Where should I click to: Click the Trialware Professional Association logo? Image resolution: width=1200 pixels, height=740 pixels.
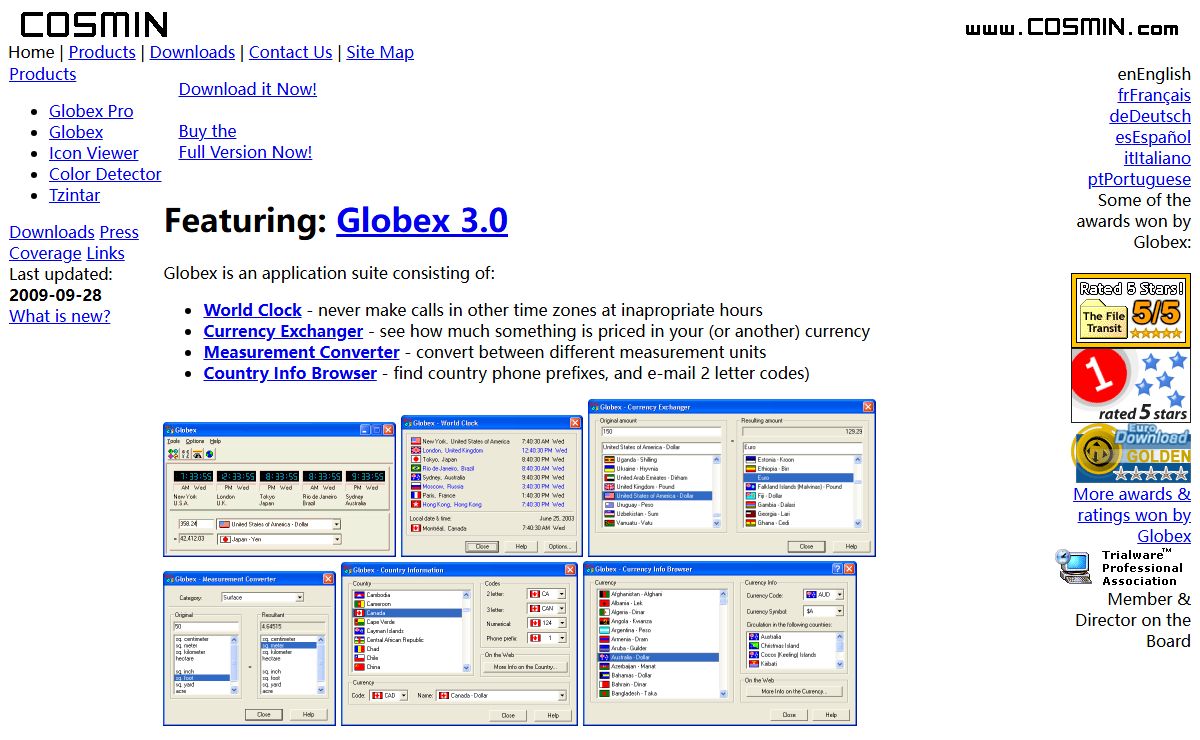(1120, 567)
